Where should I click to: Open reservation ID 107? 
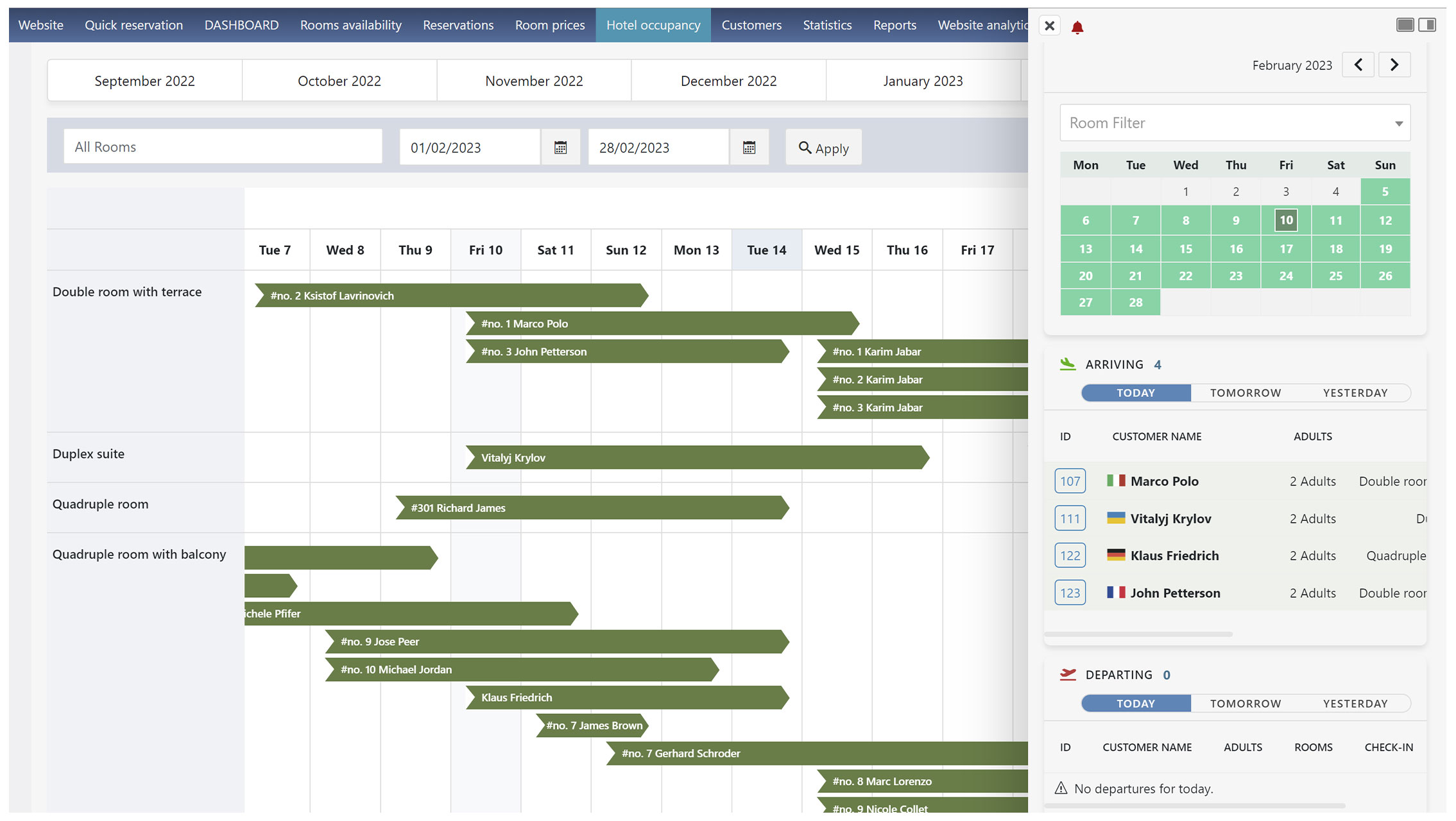1070,481
